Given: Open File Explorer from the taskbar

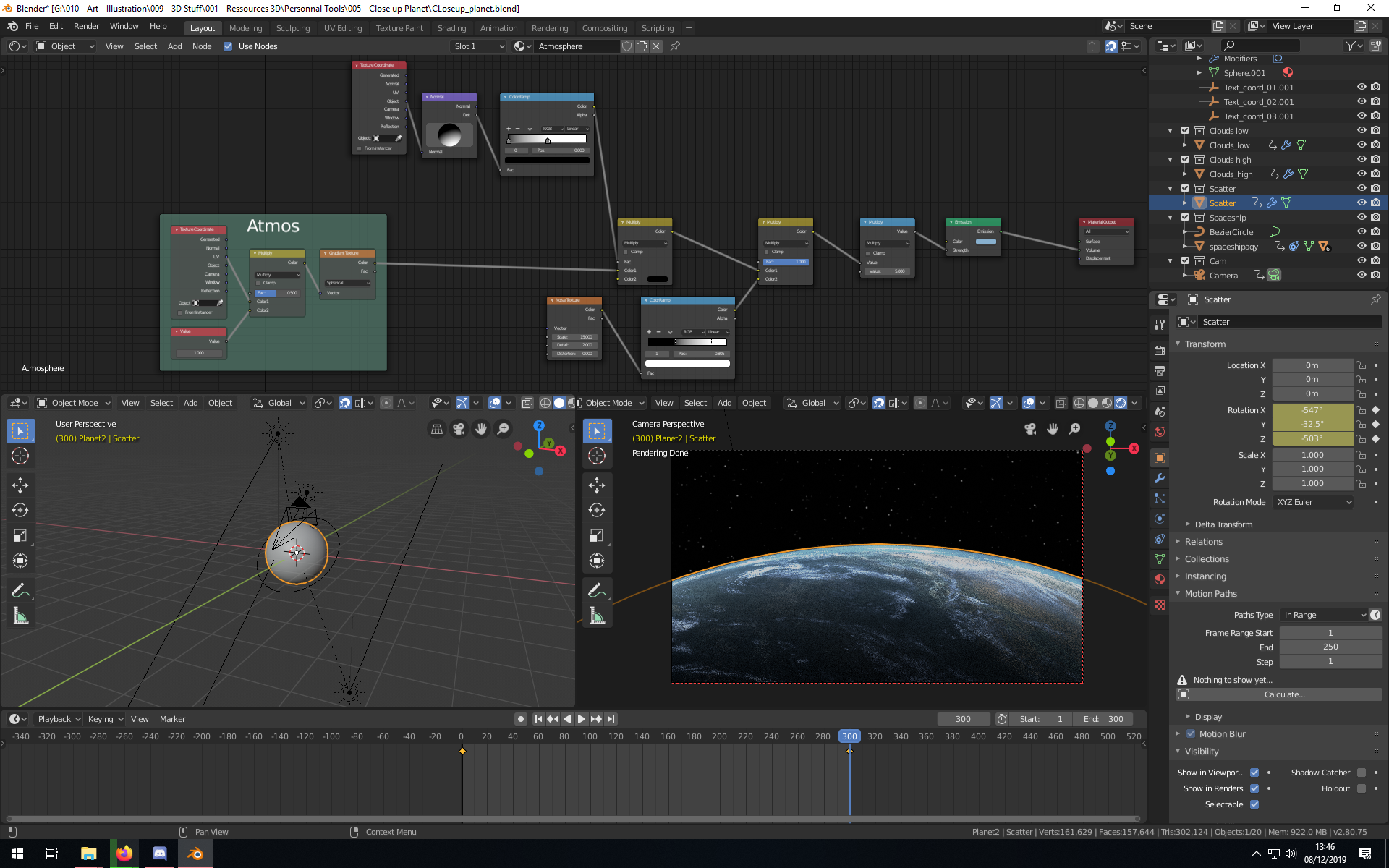Looking at the screenshot, I should point(88,854).
